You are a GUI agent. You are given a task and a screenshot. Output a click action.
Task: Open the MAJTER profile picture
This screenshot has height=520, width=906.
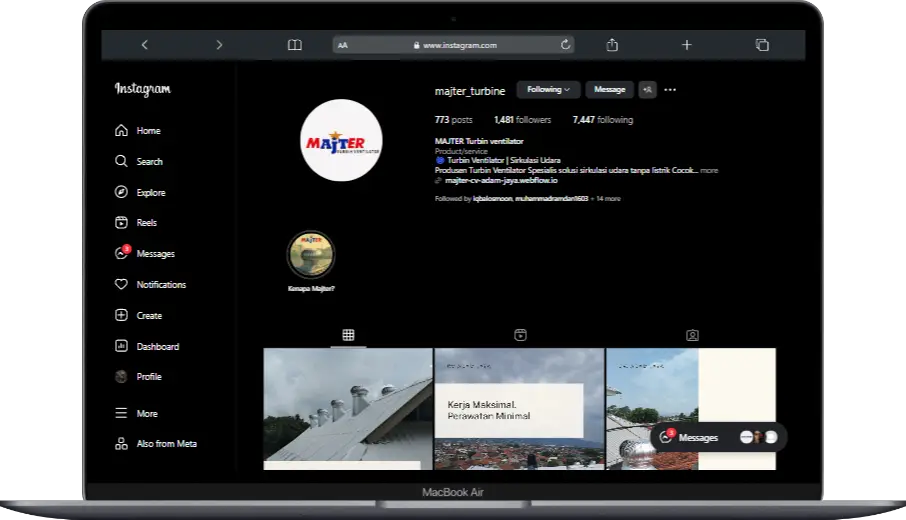click(341, 140)
